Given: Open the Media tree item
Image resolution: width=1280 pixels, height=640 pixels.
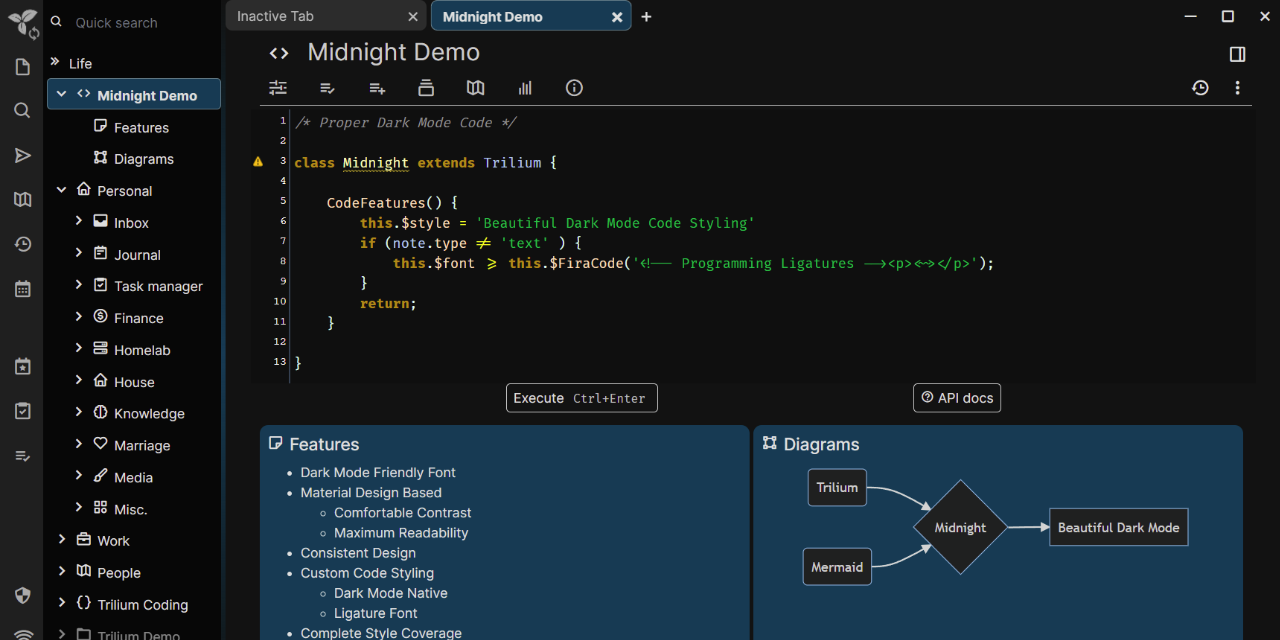Looking at the screenshot, I should click(x=133, y=477).
